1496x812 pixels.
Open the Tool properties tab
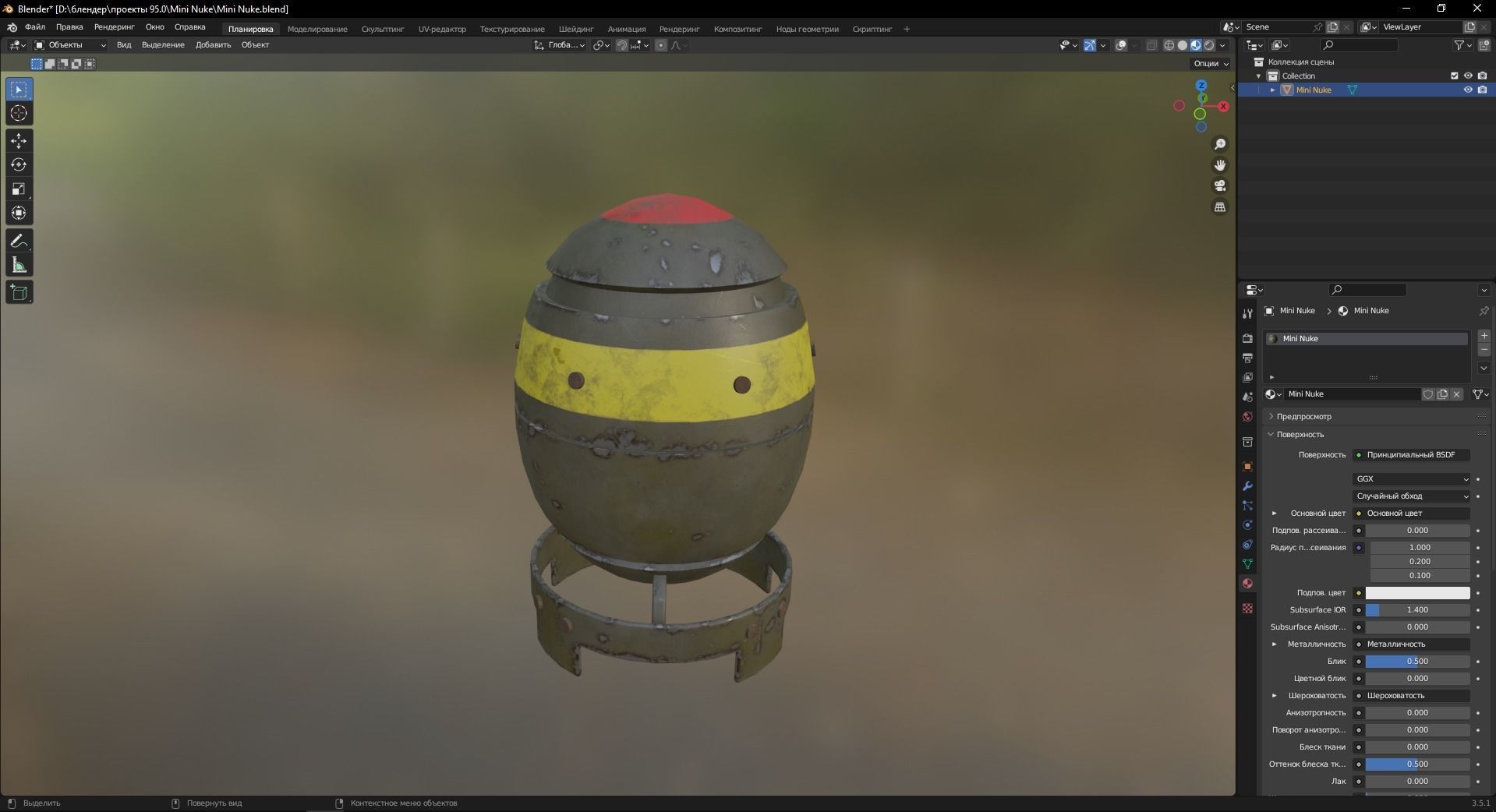[x=1247, y=313]
